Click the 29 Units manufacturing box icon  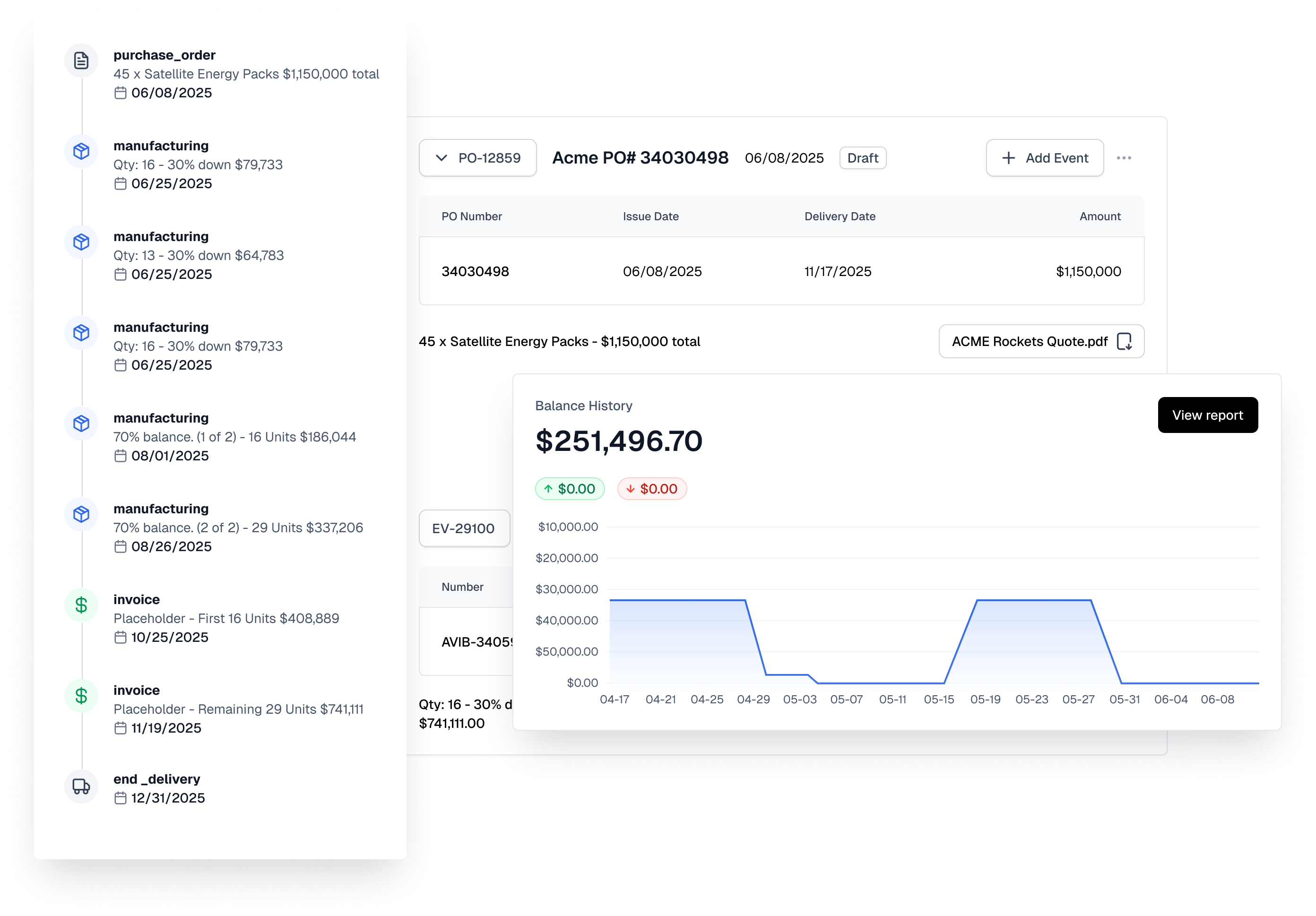(x=81, y=514)
